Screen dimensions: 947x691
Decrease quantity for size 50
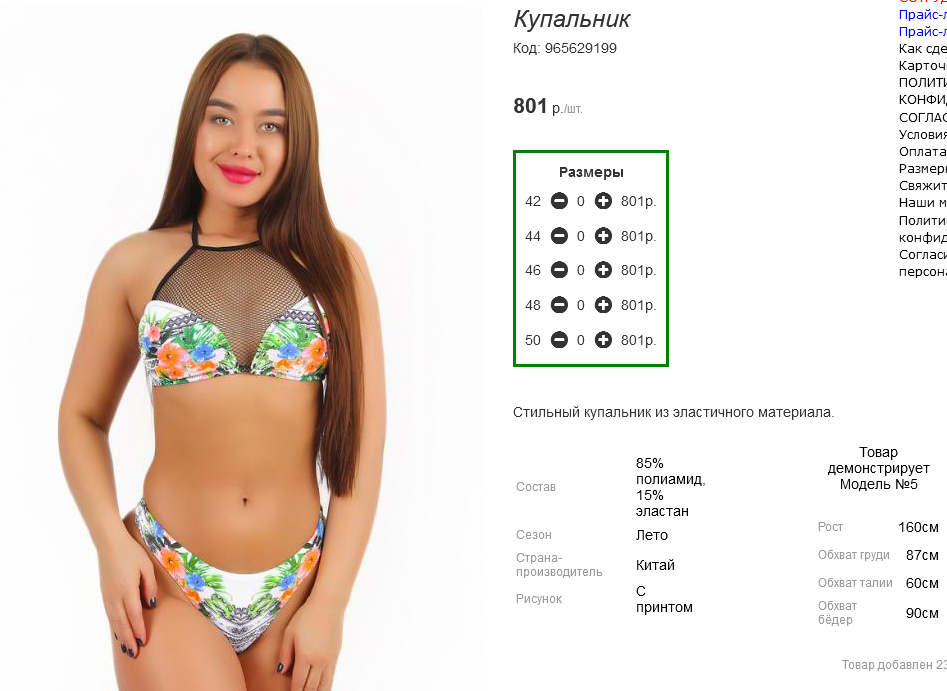pyautogui.click(x=559, y=340)
